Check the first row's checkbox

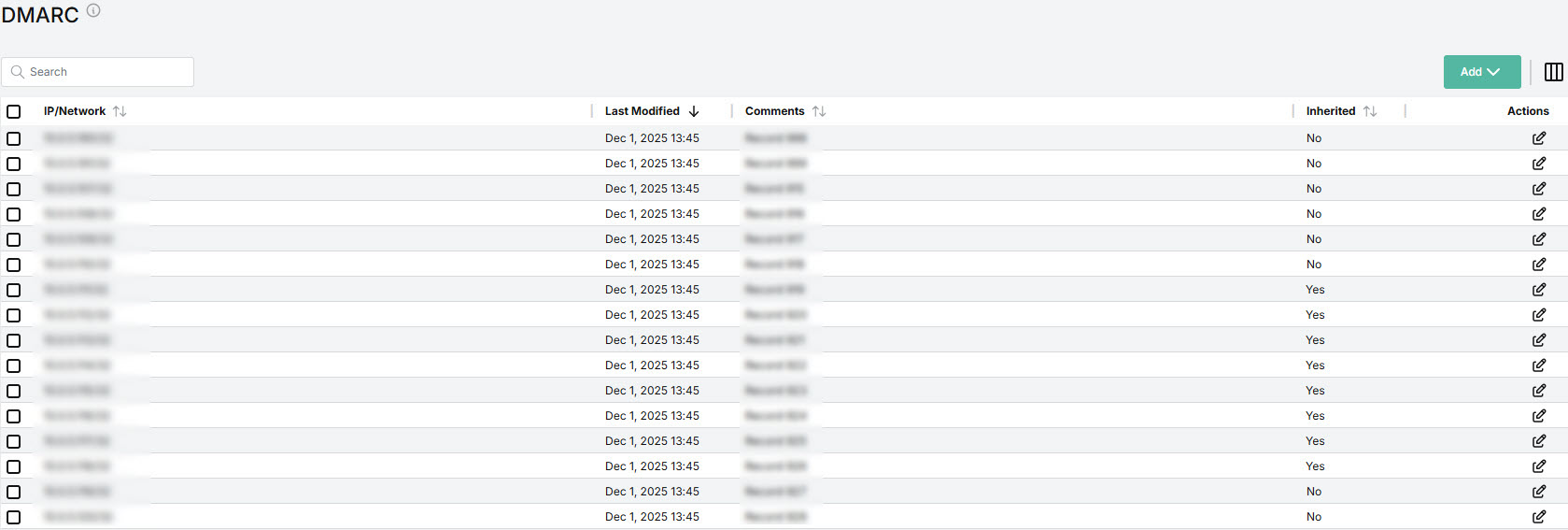tap(14, 138)
